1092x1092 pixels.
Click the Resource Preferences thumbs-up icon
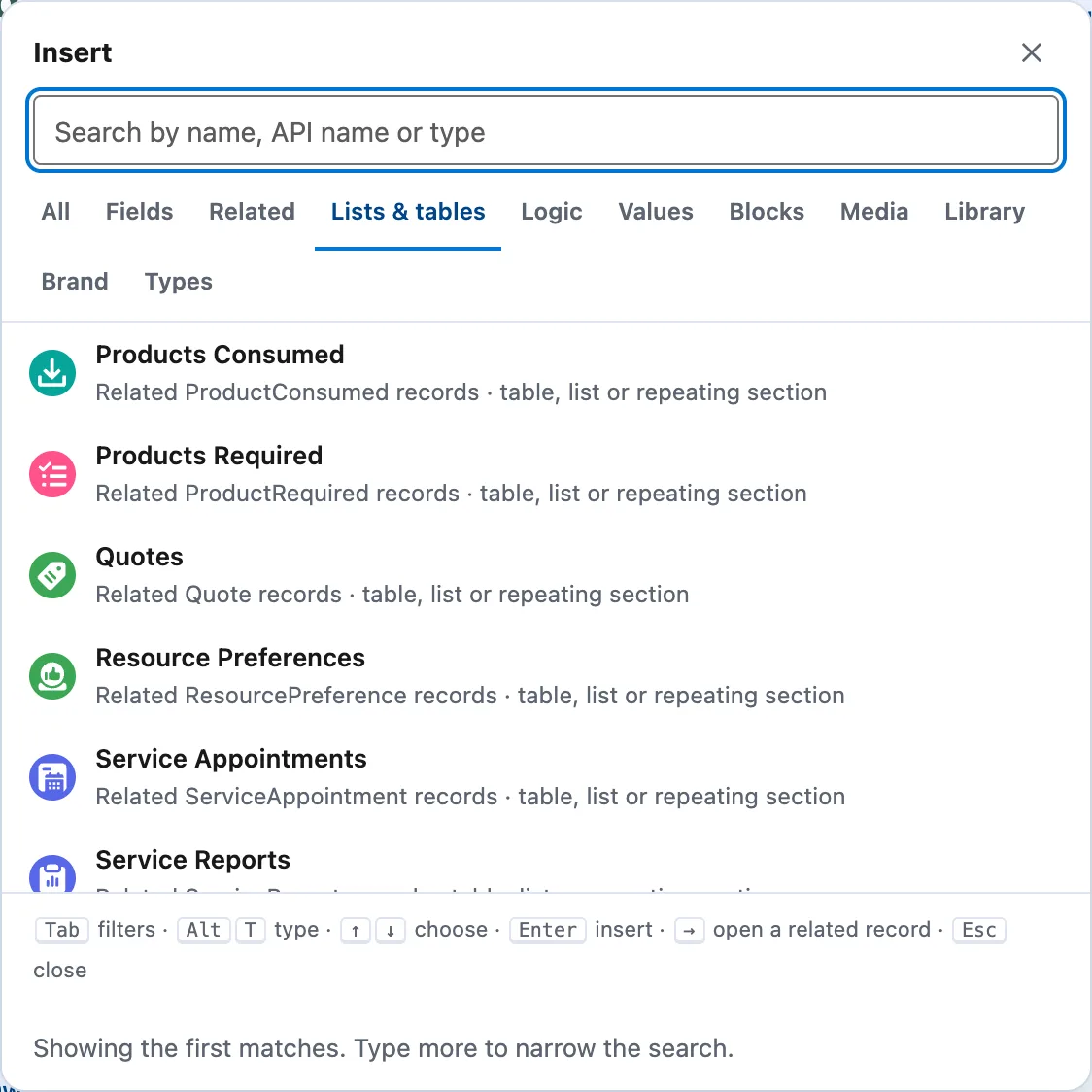tap(52, 676)
